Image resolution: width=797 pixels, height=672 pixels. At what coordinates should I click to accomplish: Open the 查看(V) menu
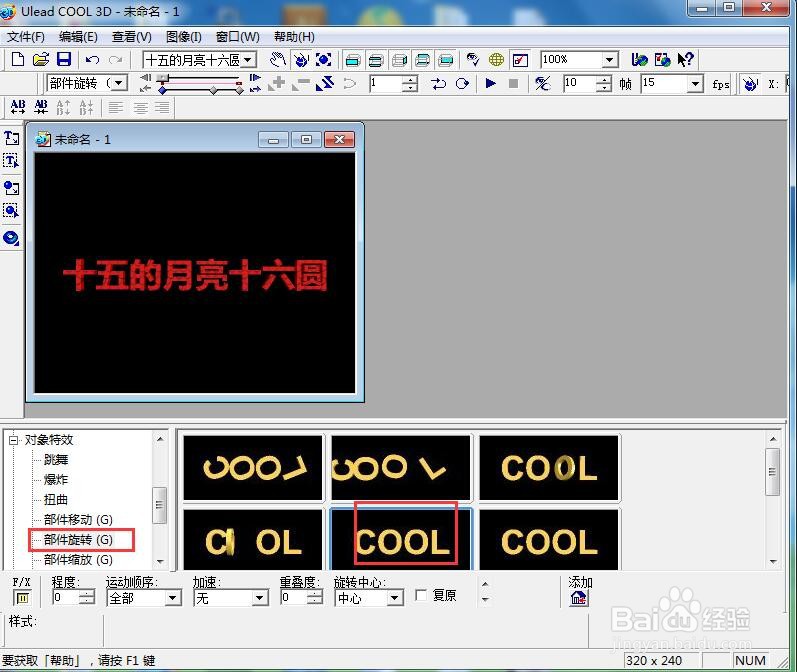coord(132,37)
